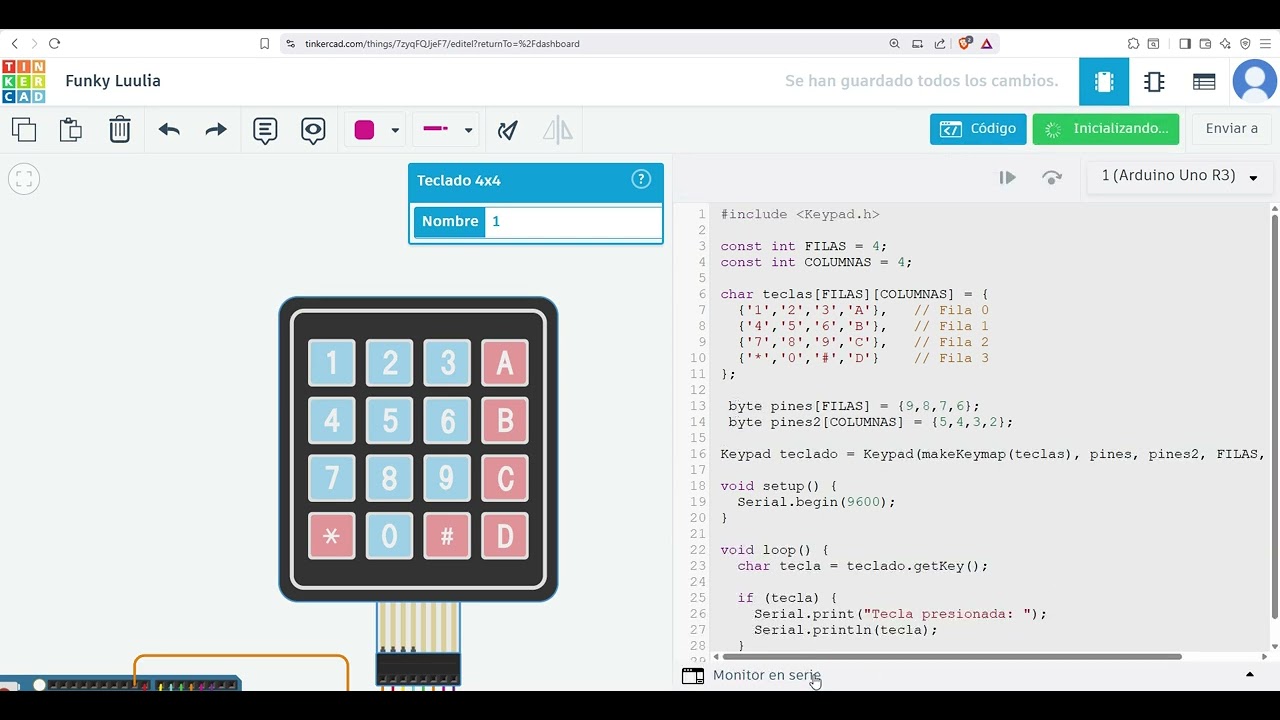1280x720 pixels.
Task: Undo the last action
Action: click(169, 129)
